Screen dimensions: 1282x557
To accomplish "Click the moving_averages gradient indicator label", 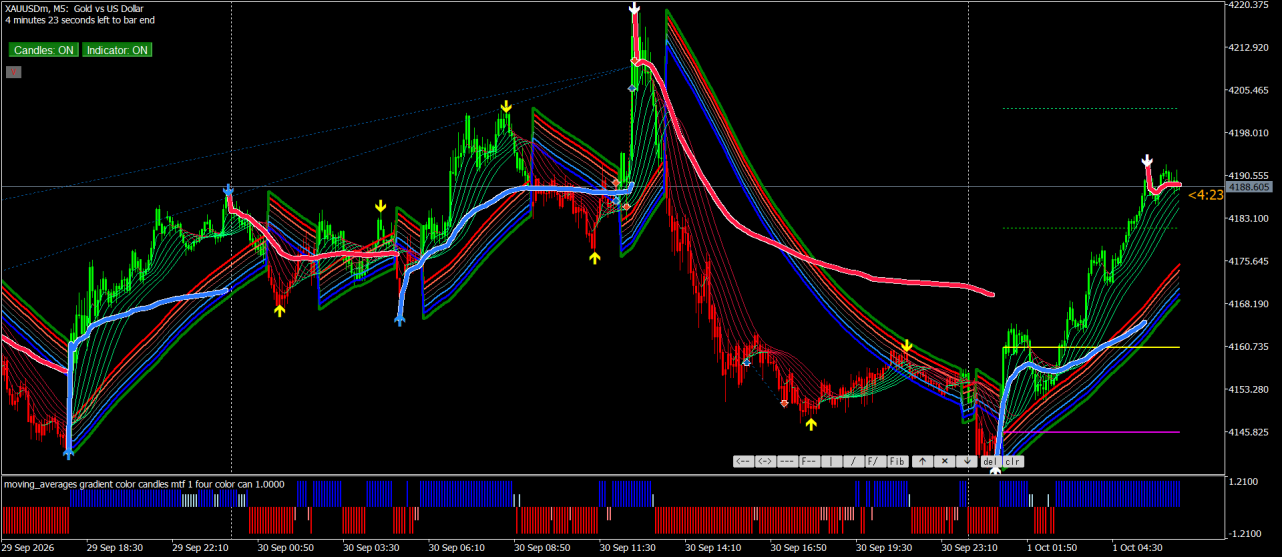I will pyautogui.click(x=144, y=484).
